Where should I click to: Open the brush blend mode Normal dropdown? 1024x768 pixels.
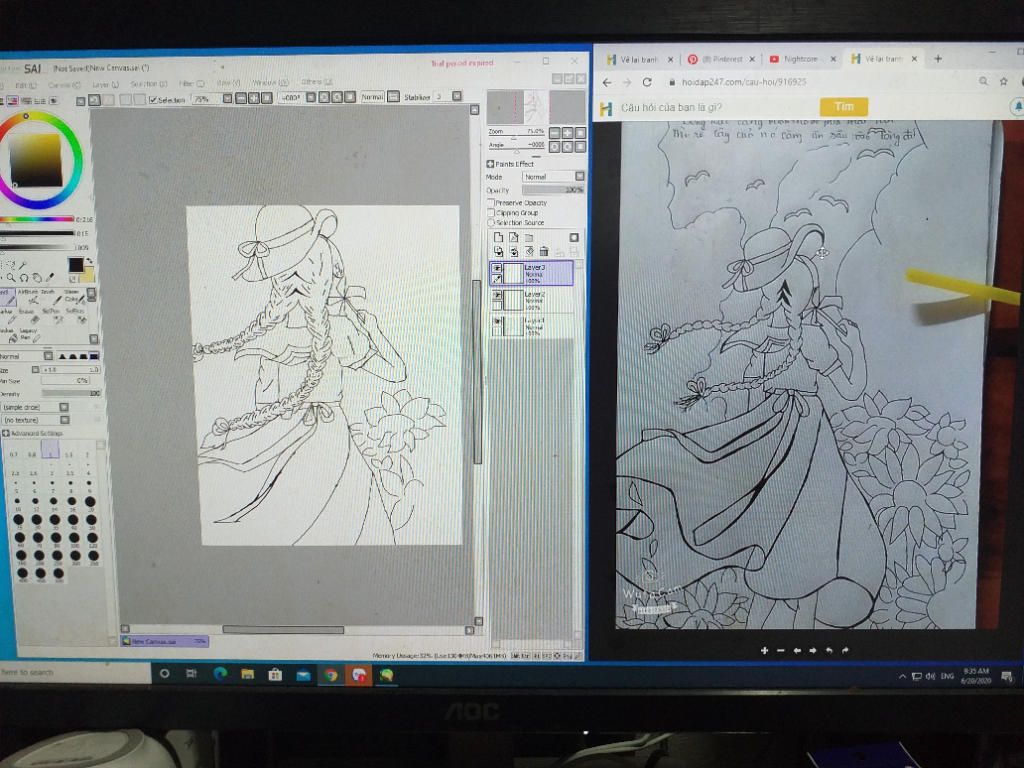[48, 356]
